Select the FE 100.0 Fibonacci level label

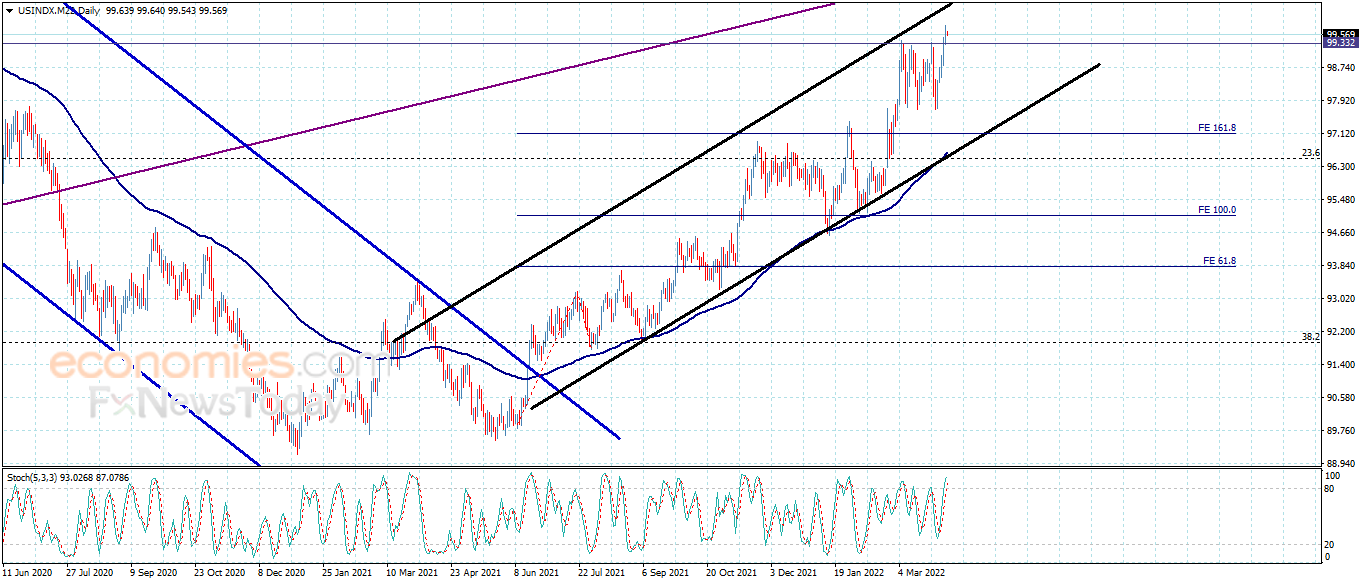(x=1217, y=210)
